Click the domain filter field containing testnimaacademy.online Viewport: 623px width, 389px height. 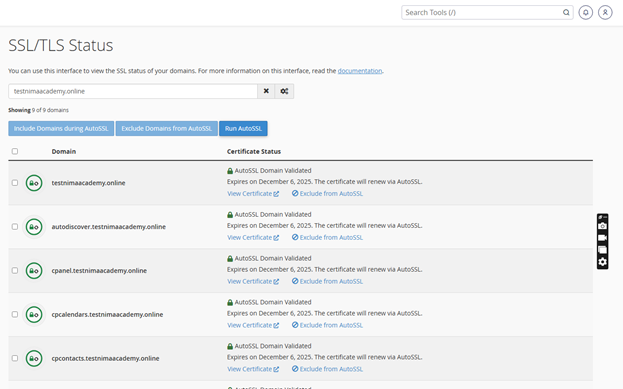133,91
